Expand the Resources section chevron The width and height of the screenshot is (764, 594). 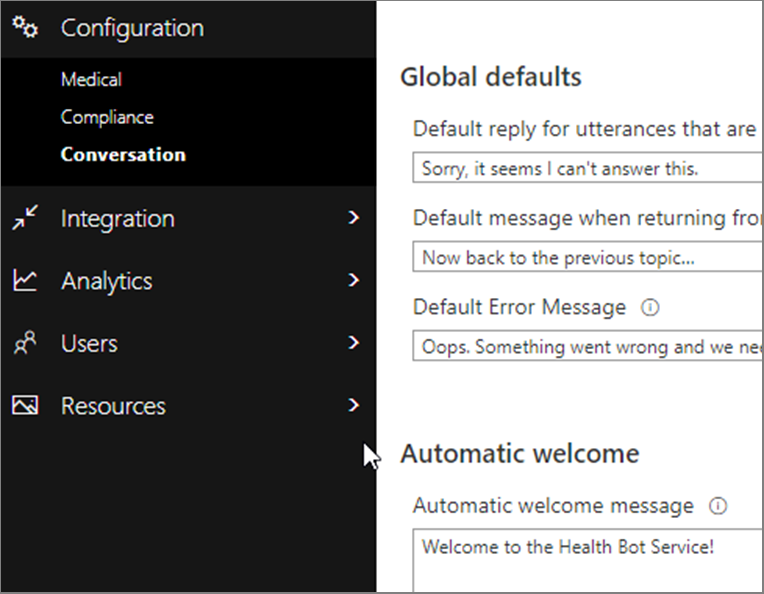pyautogui.click(x=353, y=405)
